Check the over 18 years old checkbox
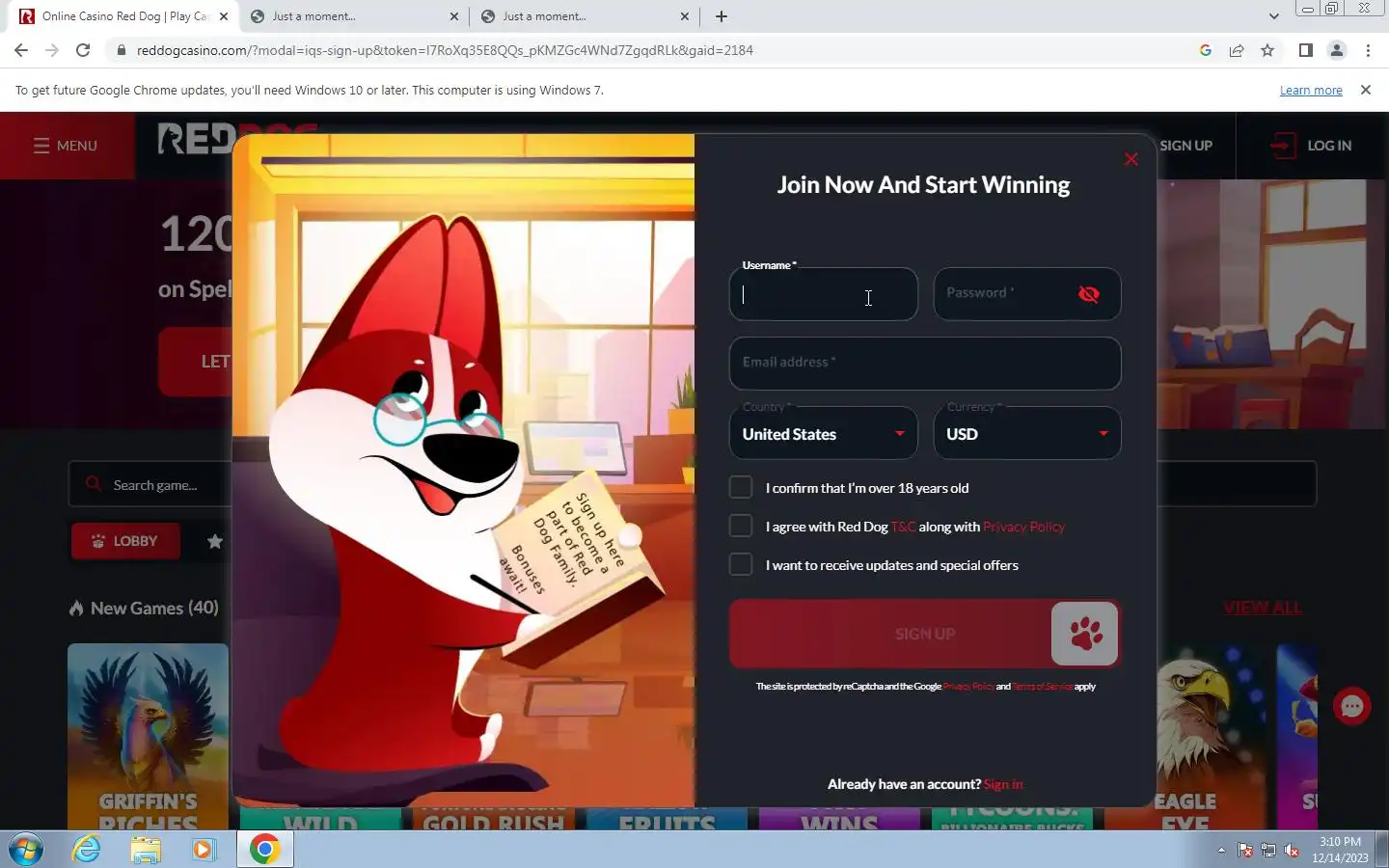This screenshot has height=868, width=1389. tap(741, 488)
